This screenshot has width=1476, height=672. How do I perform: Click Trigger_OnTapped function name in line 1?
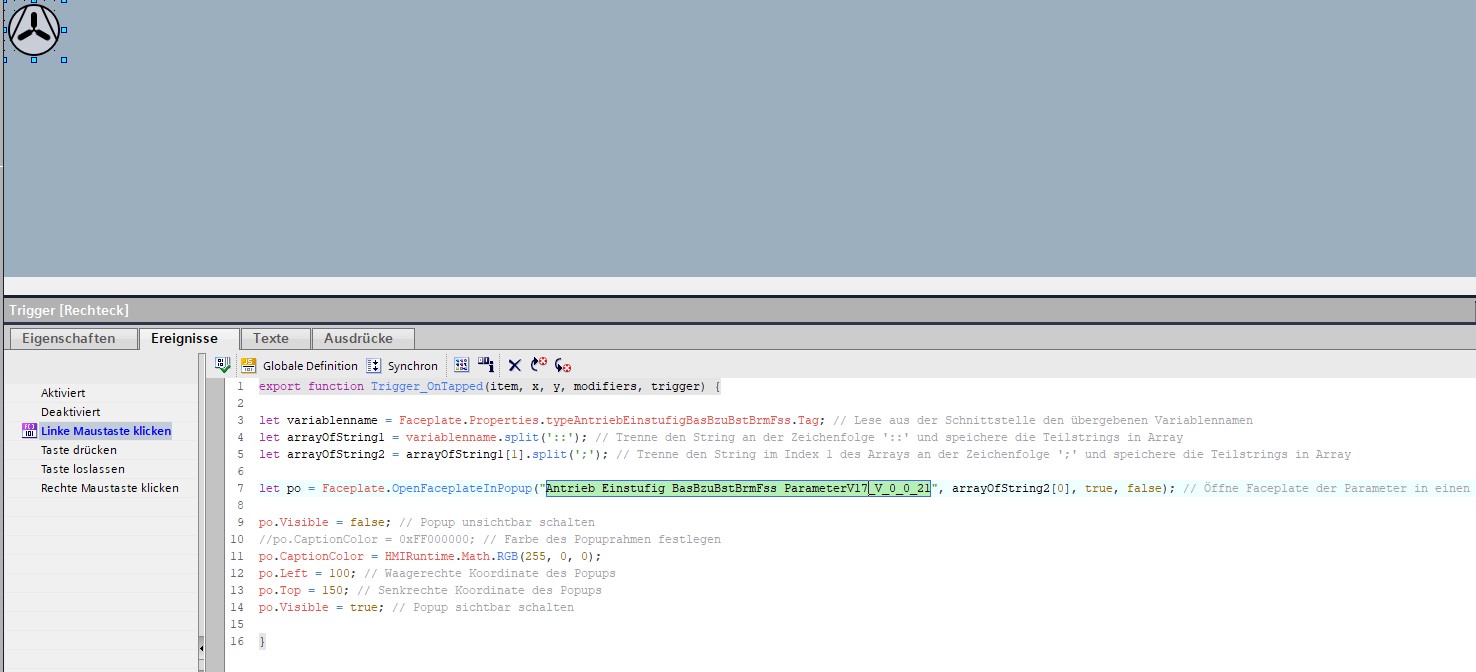point(427,386)
